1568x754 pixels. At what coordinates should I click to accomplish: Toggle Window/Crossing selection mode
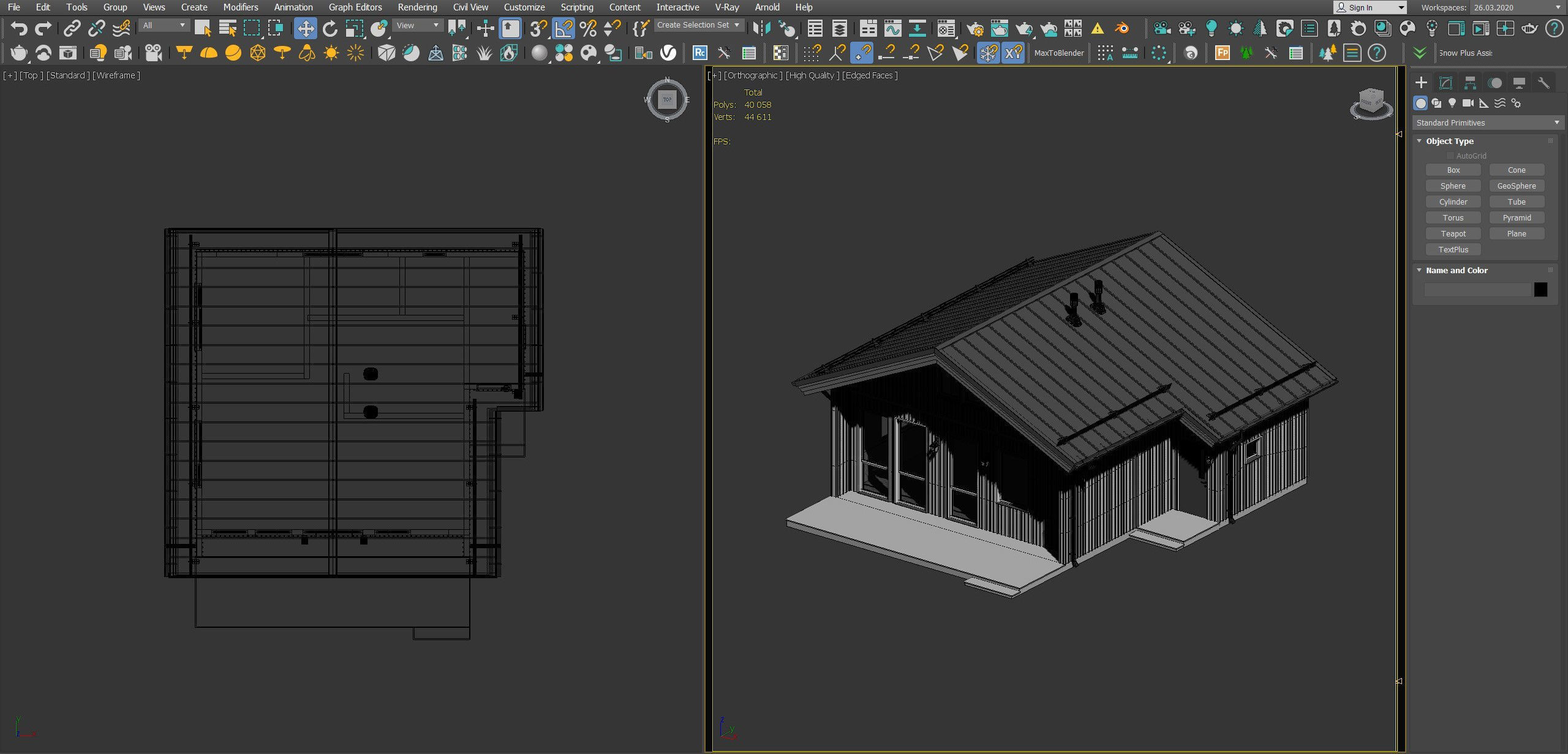(x=276, y=28)
